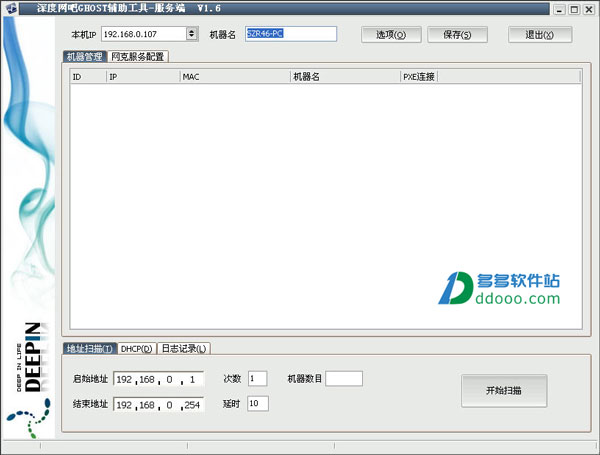Exit the program via 退出(X) button

tap(540, 35)
